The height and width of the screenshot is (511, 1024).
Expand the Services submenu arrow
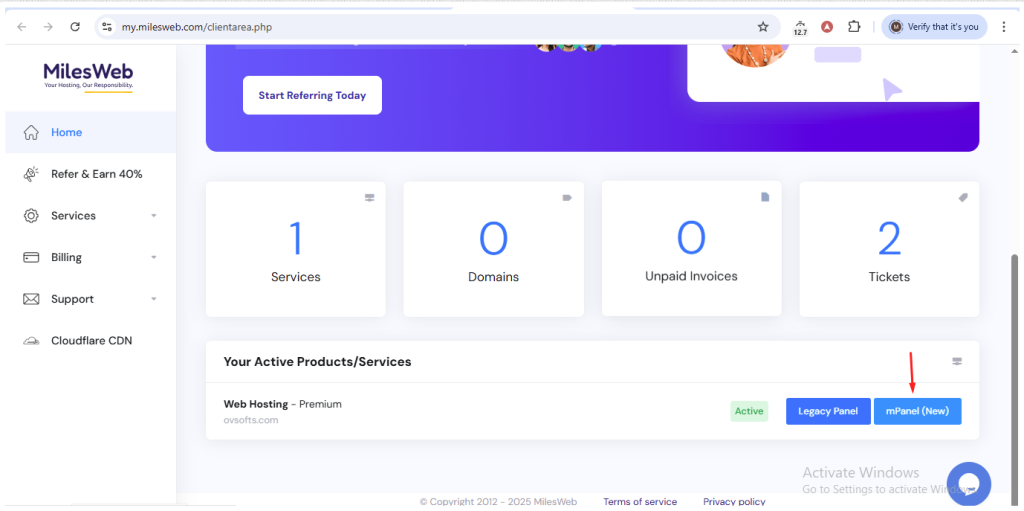pos(154,216)
